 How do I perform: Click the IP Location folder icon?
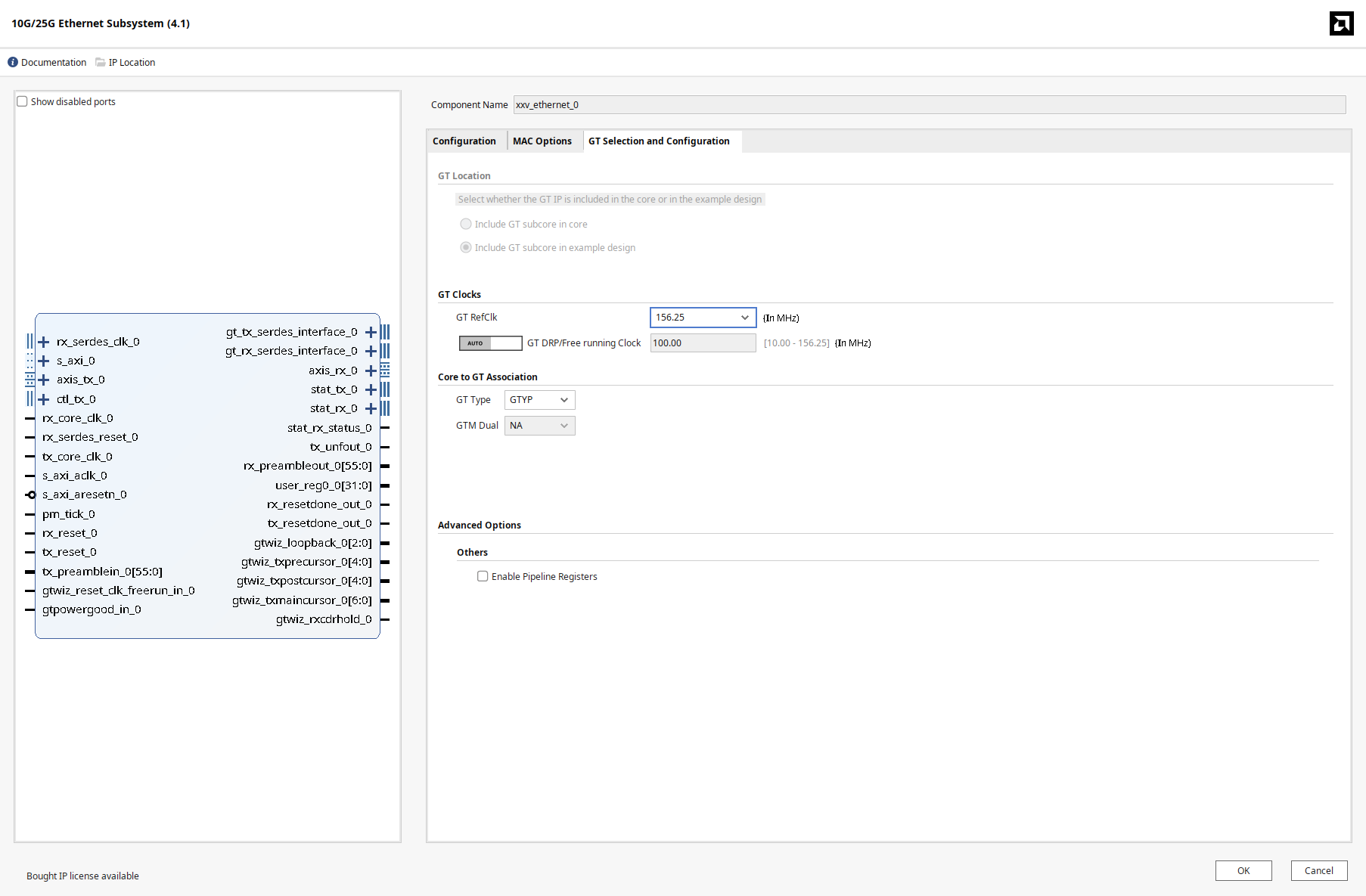[100, 62]
